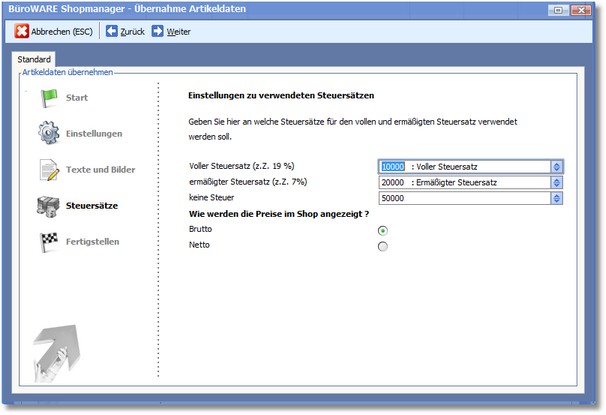
Task: Open the keine Steuer dropdown arrow
Action: (x=557, y=198)
